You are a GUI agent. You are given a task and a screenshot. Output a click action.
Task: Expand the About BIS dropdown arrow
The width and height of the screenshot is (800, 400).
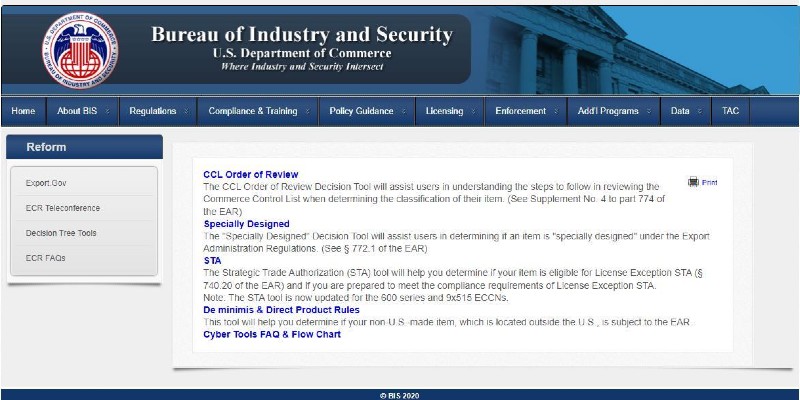(108, 111)
